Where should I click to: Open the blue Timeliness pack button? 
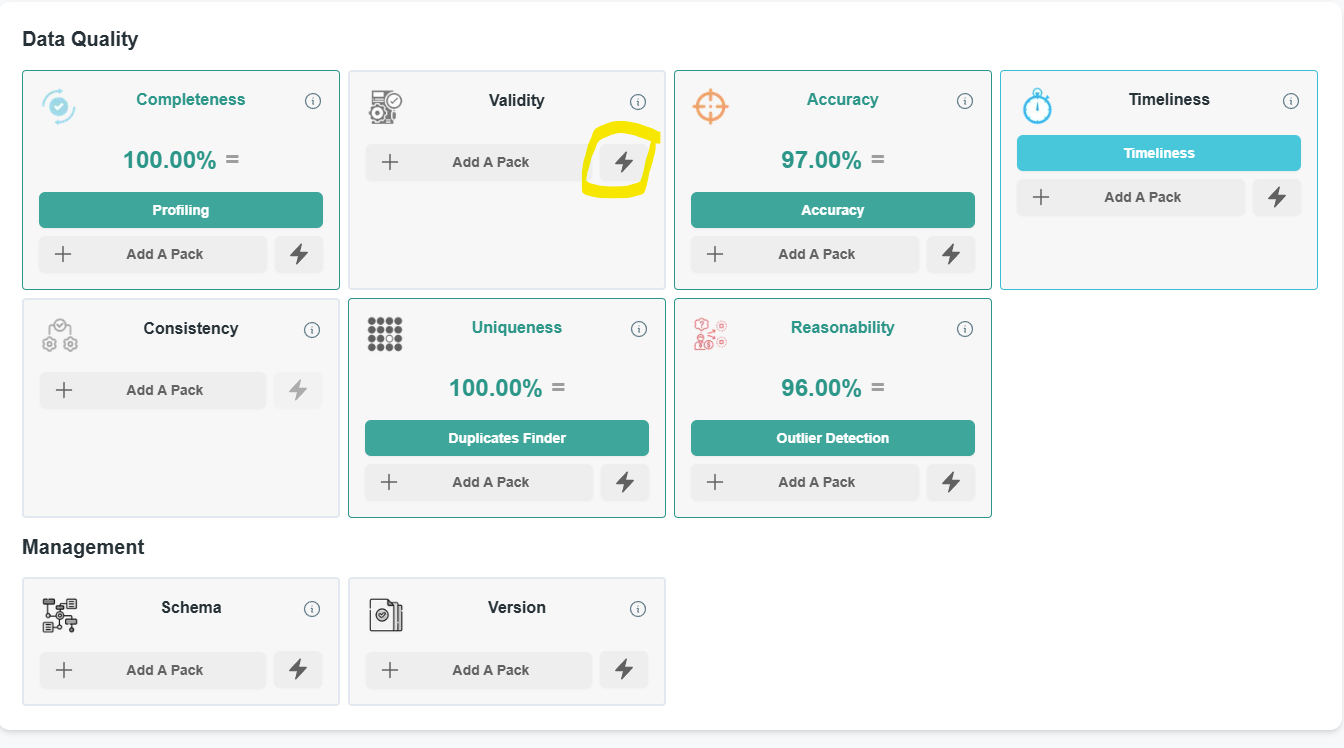tap(1159, 153)
